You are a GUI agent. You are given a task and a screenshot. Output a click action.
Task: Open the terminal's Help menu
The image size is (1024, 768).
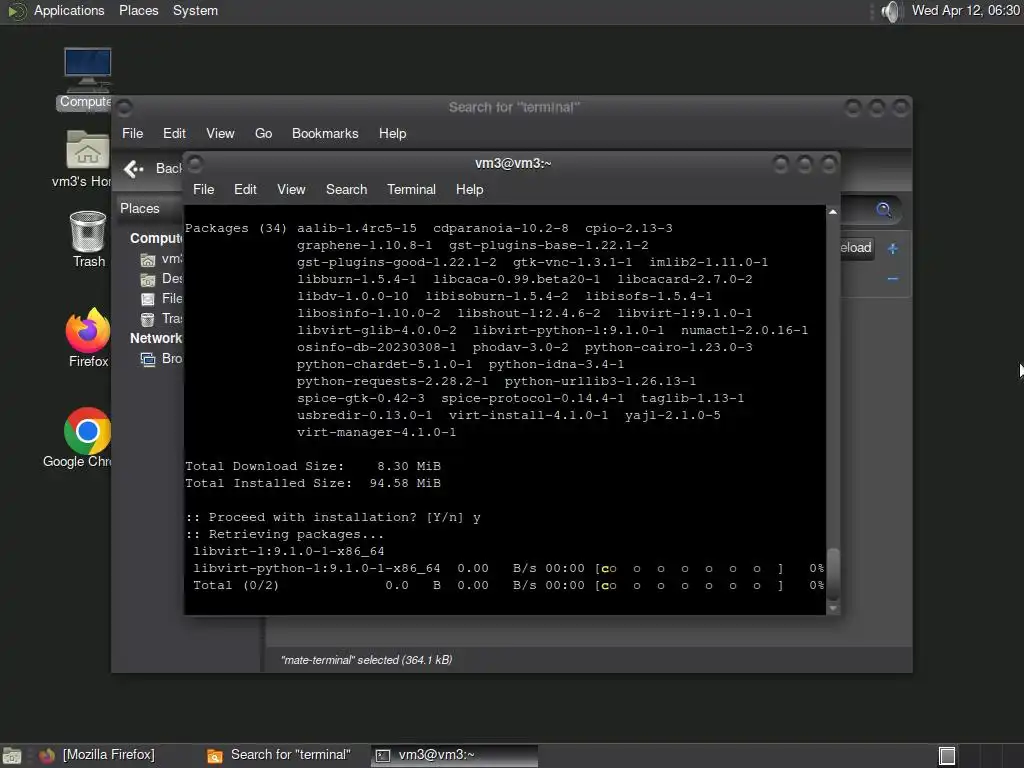(470, 189)
